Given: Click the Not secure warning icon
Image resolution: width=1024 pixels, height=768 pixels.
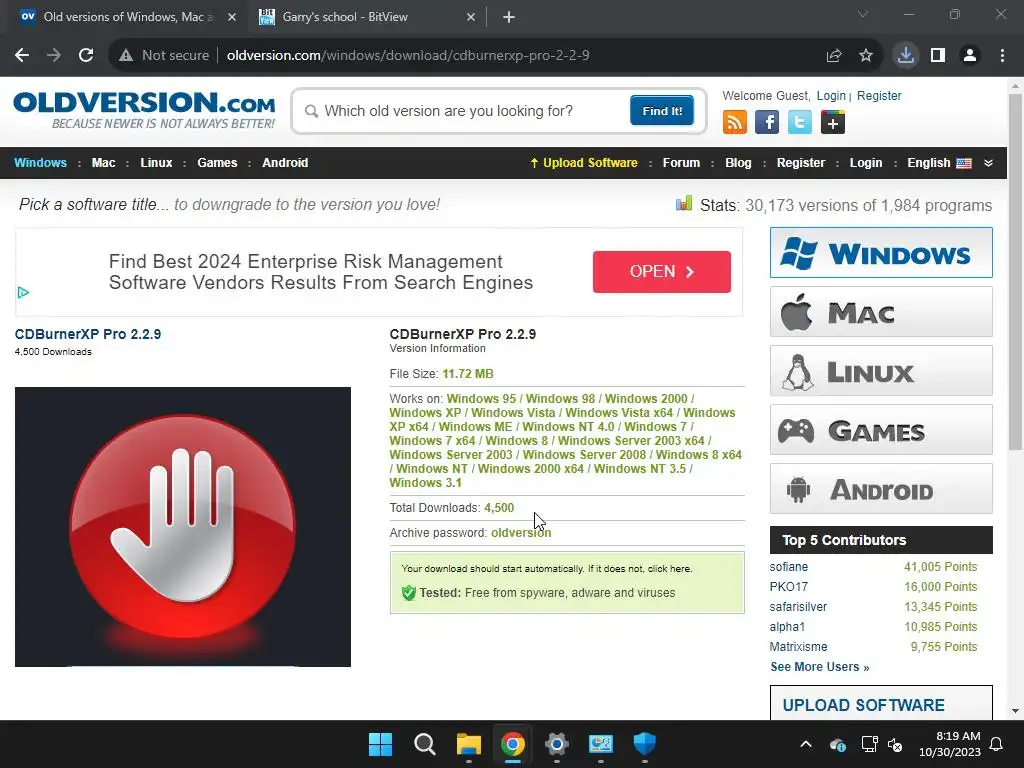Looking at the screenshot, I should click(126, 56).
